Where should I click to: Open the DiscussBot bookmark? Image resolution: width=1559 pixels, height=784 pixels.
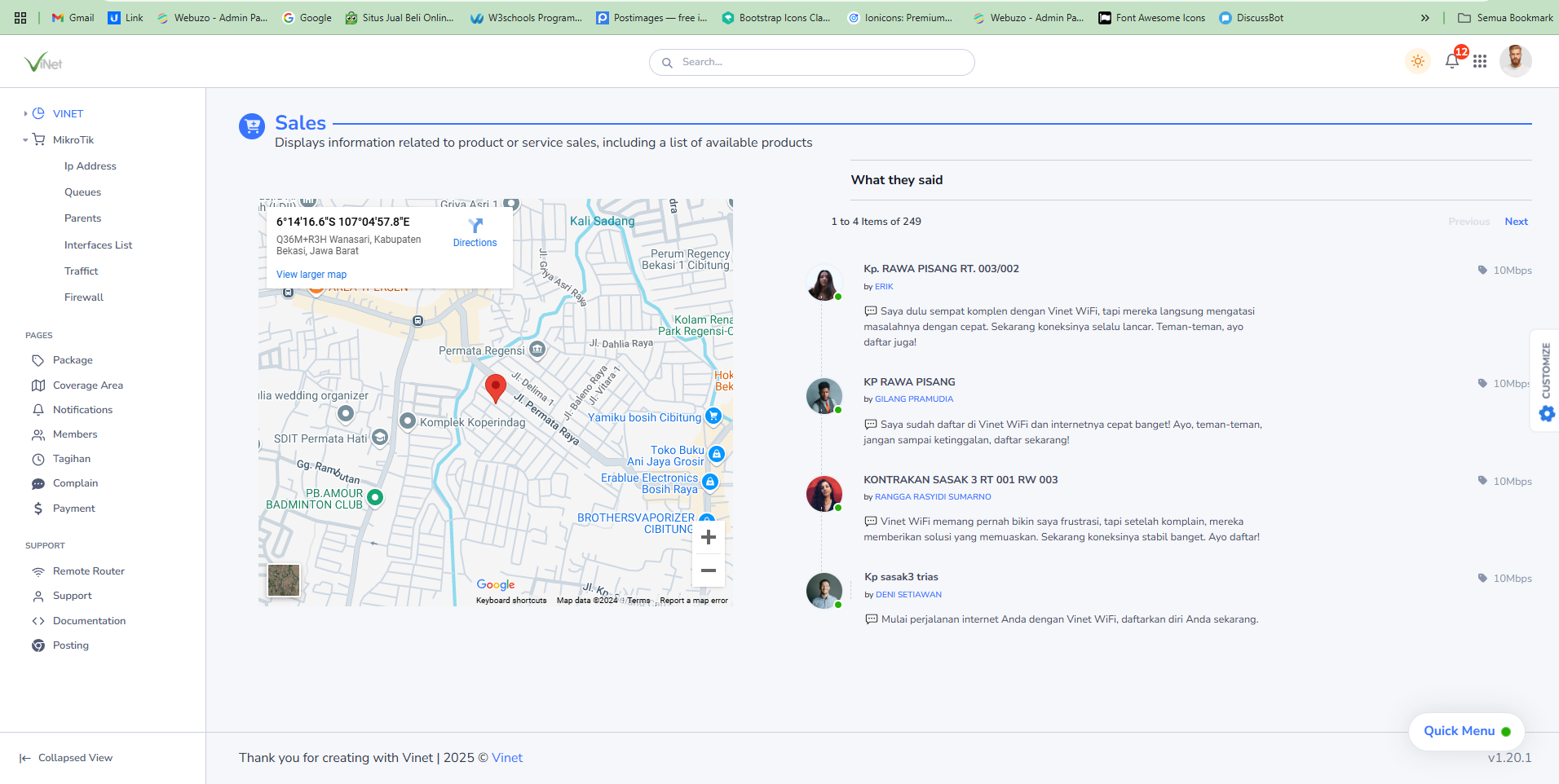1251,17
